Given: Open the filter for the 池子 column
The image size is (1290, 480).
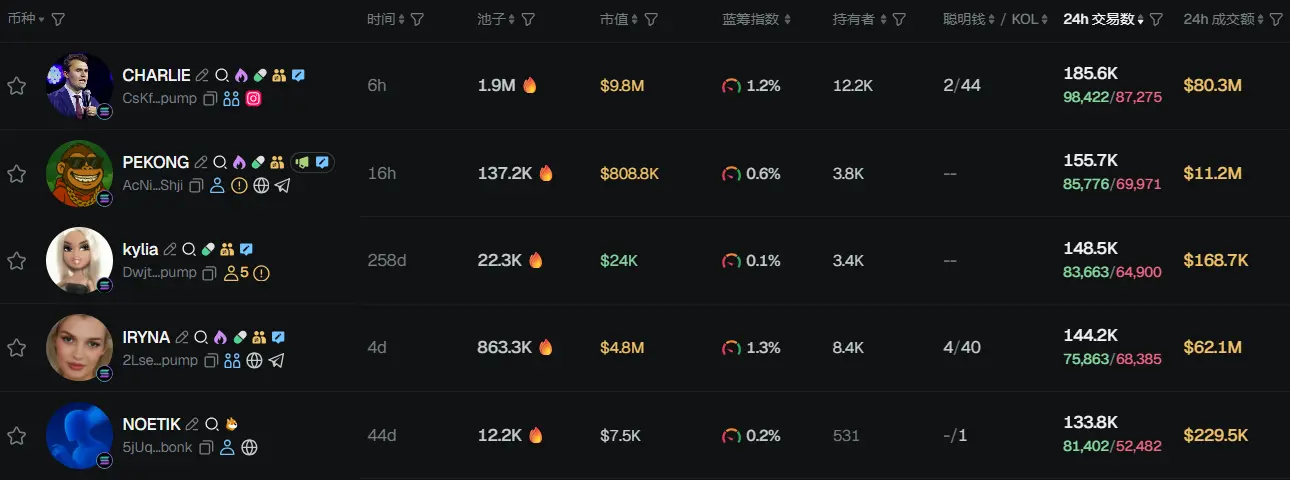Looking at the screenshot, I should (x=528, y=19).
